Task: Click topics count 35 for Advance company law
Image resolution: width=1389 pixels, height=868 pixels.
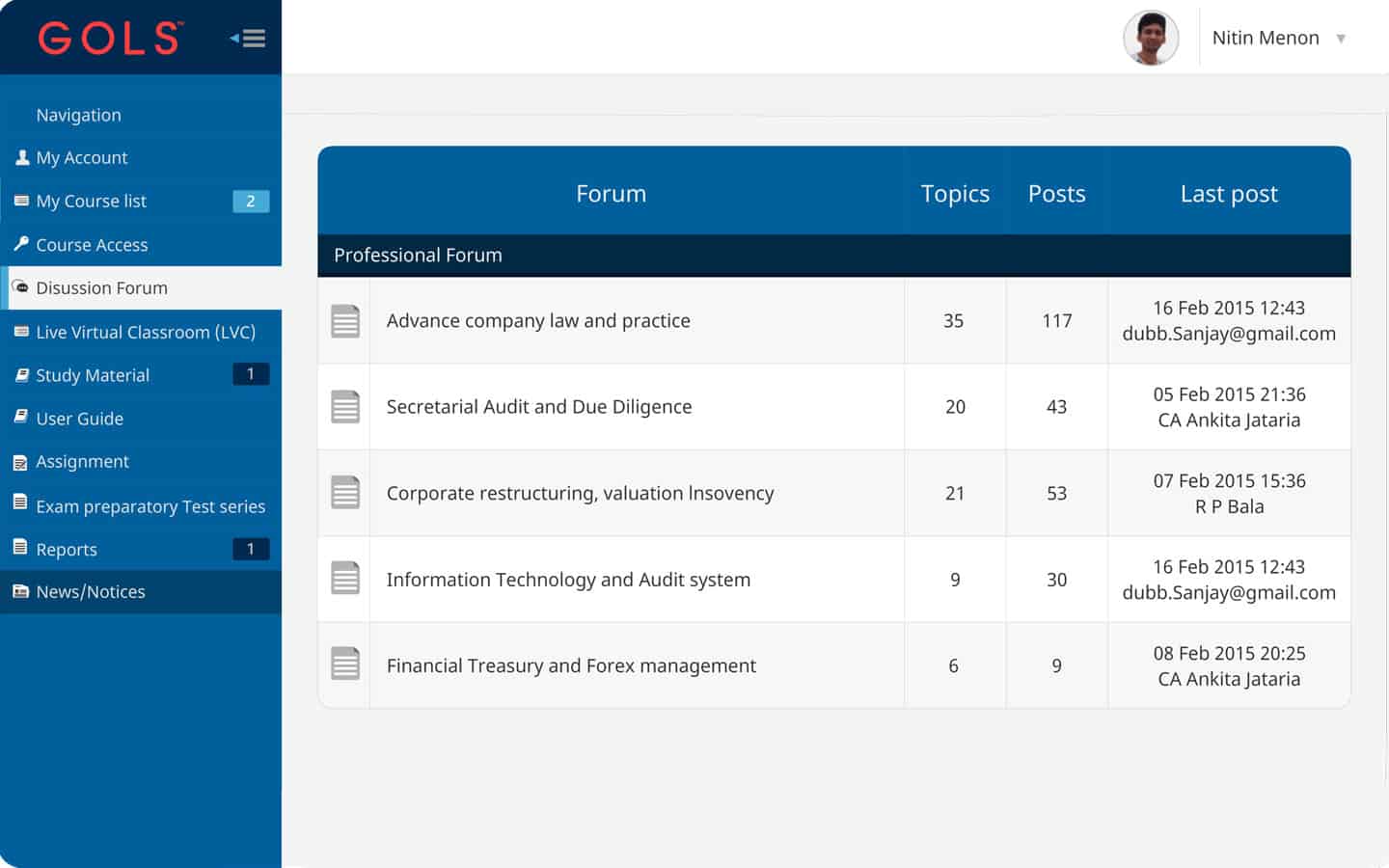Action: pyautogui.click(x=954, y=320)
